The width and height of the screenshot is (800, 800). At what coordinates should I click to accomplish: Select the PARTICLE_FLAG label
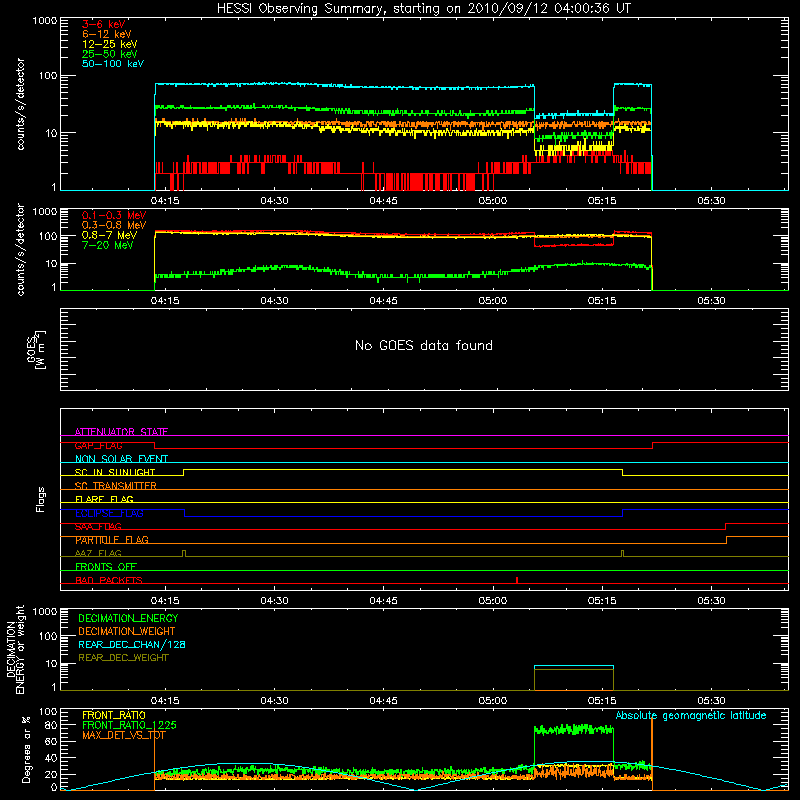click(112, 540)
